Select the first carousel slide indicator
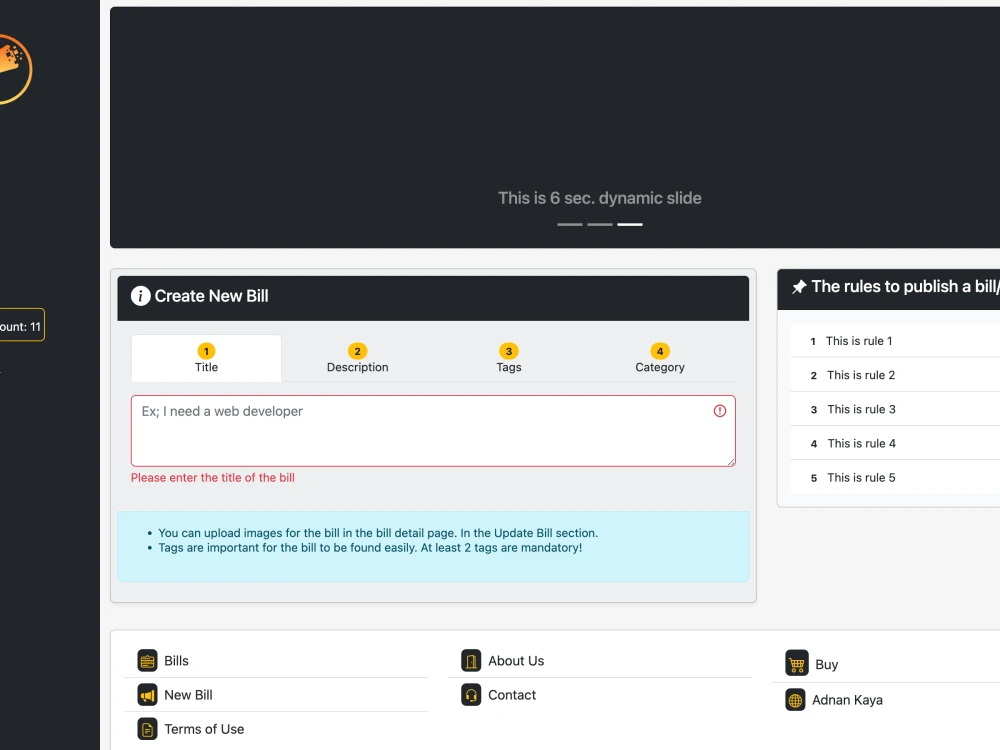 coord(570,224)
